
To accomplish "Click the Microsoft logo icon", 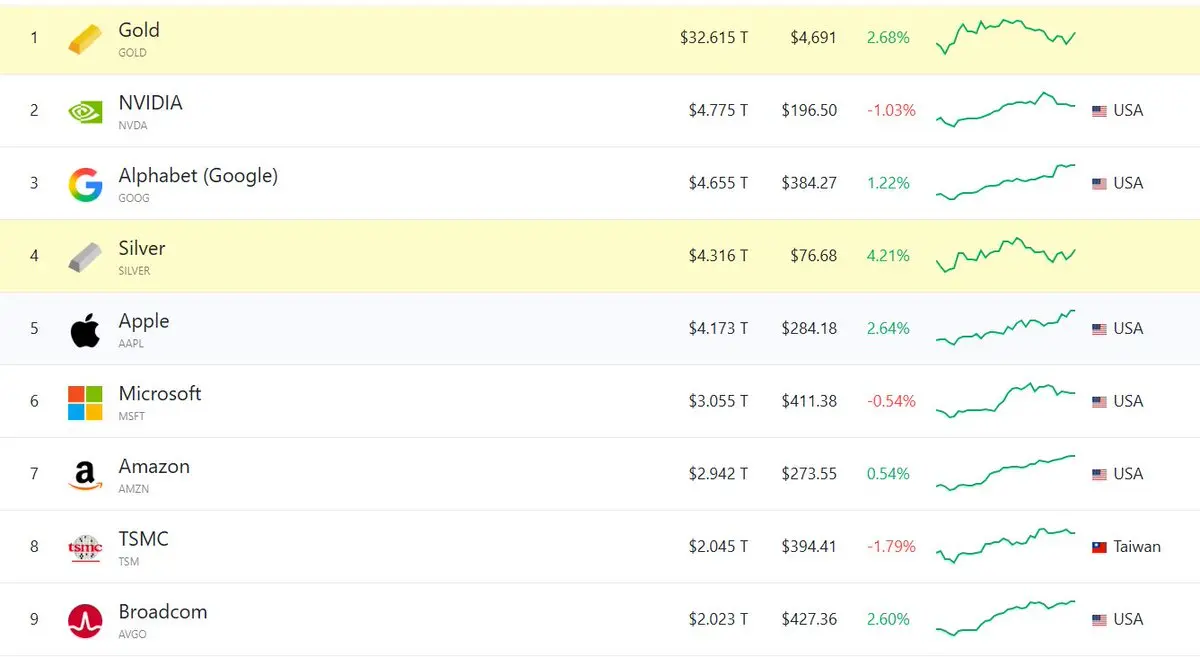I will coord(85,403).
